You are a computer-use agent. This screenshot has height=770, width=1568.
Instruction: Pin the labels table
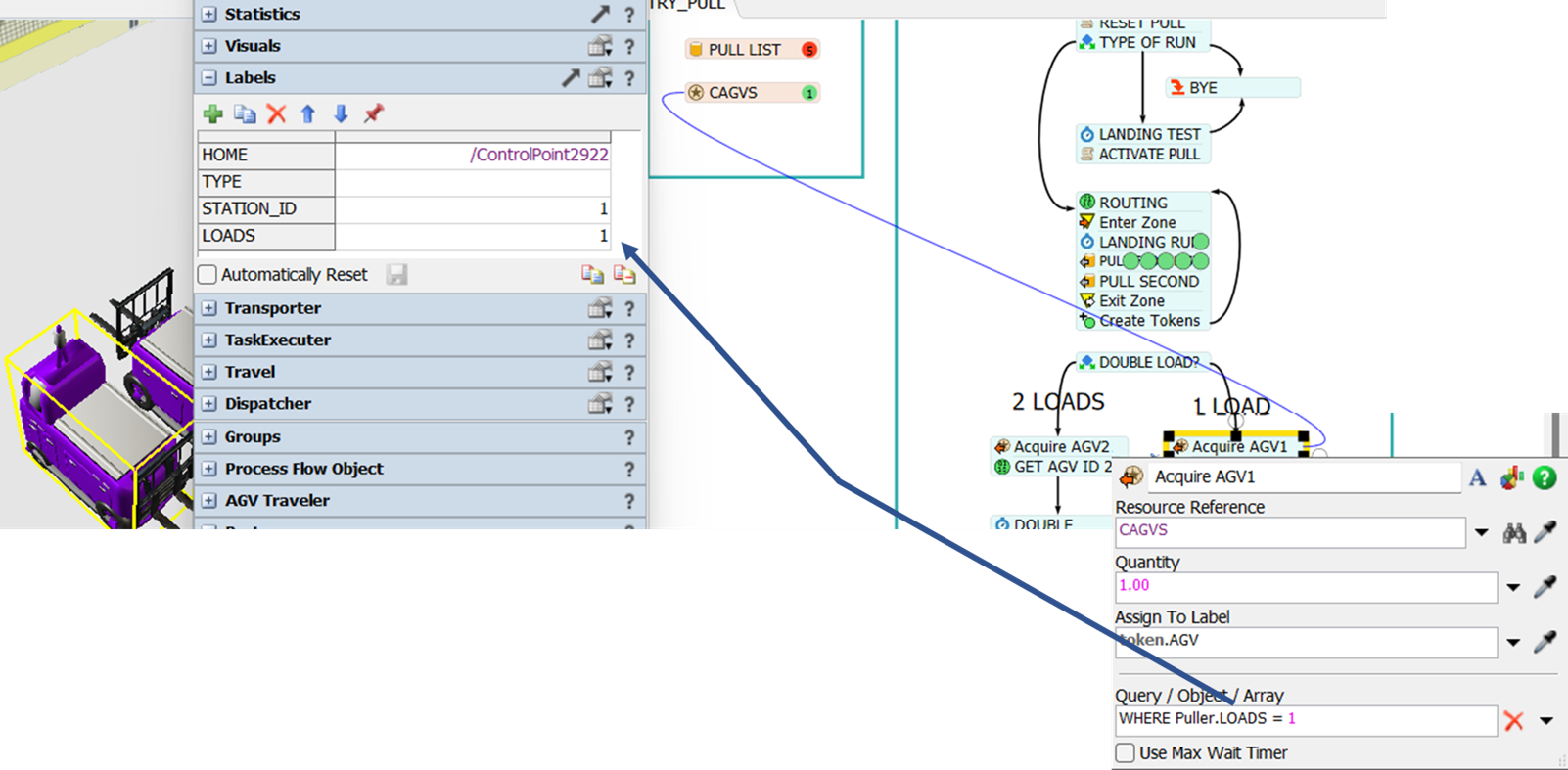373,114
